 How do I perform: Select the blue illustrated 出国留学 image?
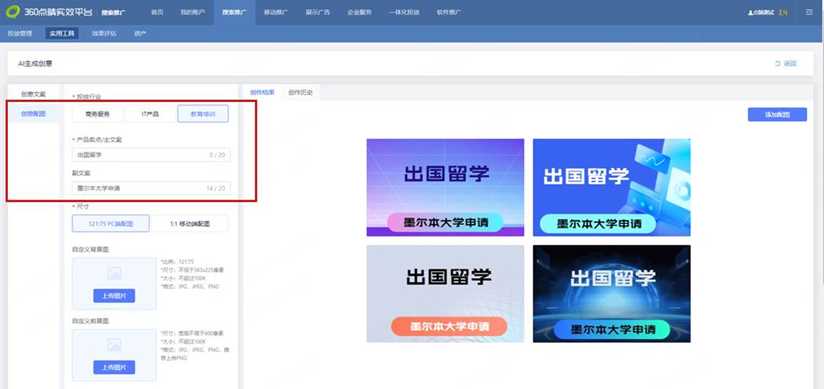(612, 187)
